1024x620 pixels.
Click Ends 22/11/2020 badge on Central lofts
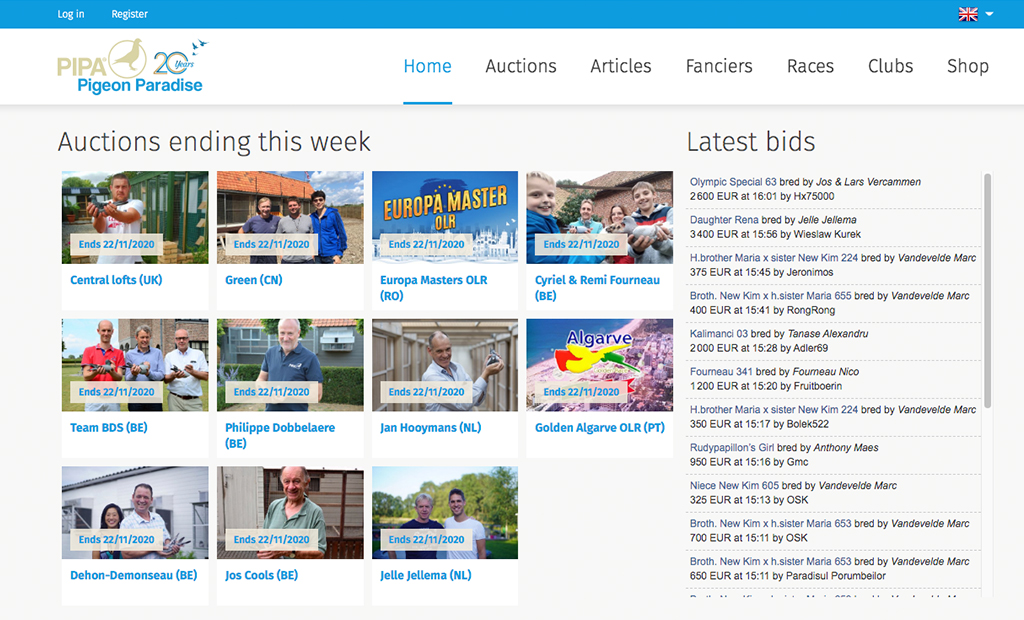(116, 244)
